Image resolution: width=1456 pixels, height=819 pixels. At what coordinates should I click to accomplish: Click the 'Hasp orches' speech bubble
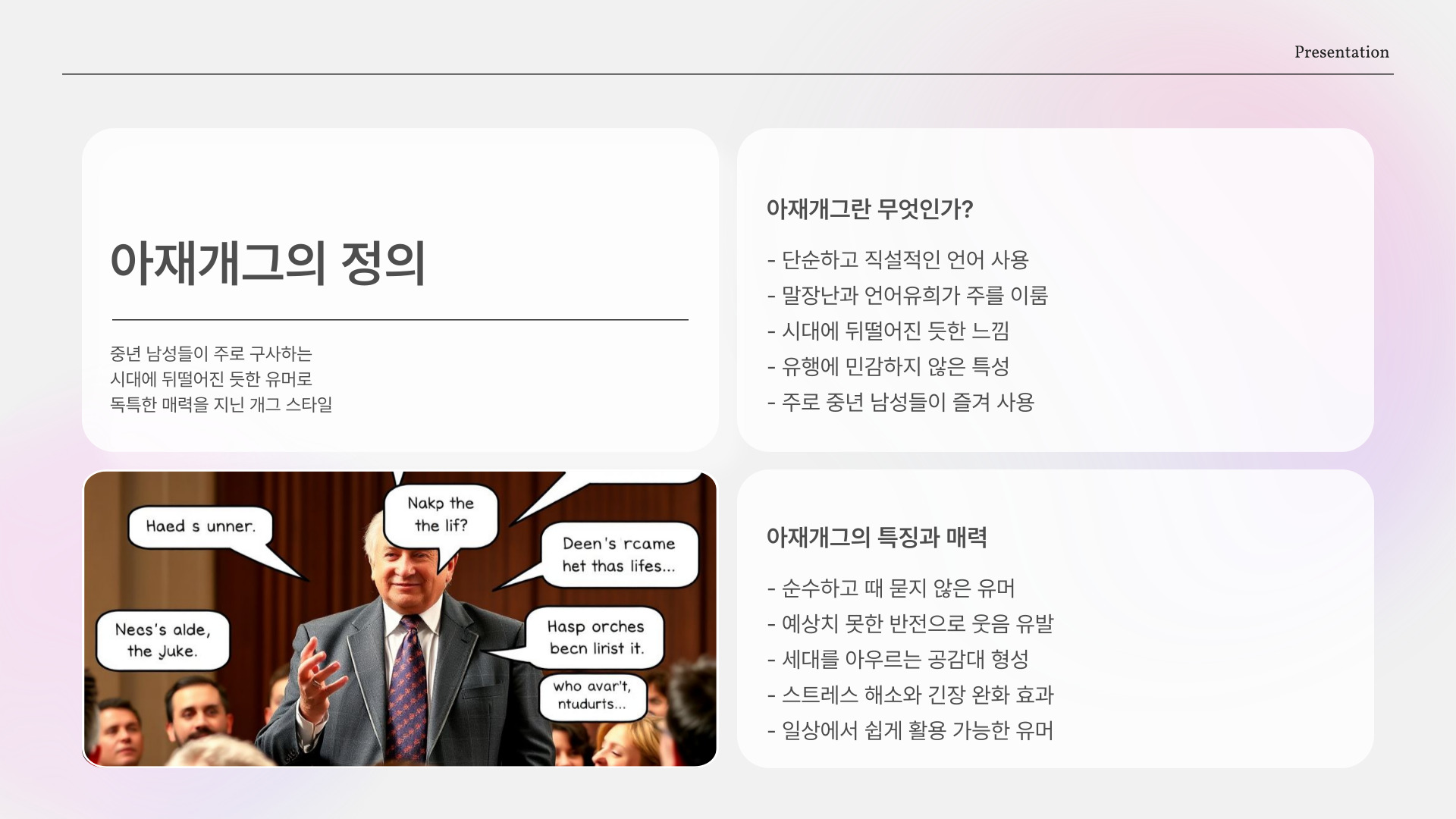(595, 637)
